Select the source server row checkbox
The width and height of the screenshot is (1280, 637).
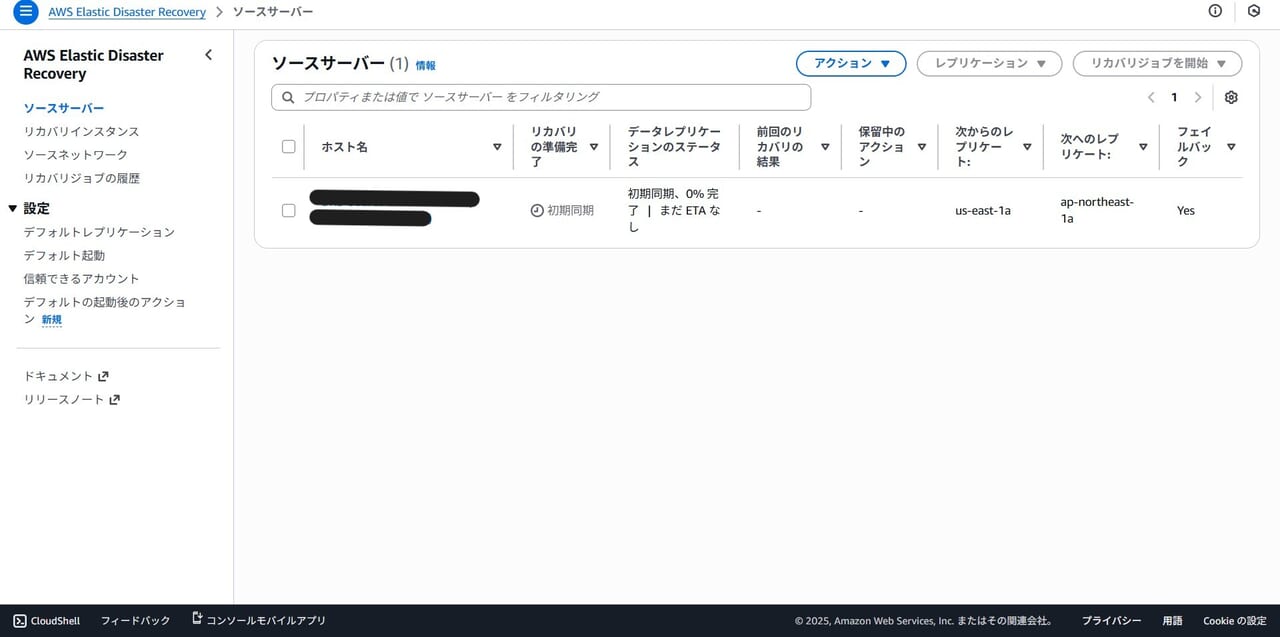[x=289, y=210]
